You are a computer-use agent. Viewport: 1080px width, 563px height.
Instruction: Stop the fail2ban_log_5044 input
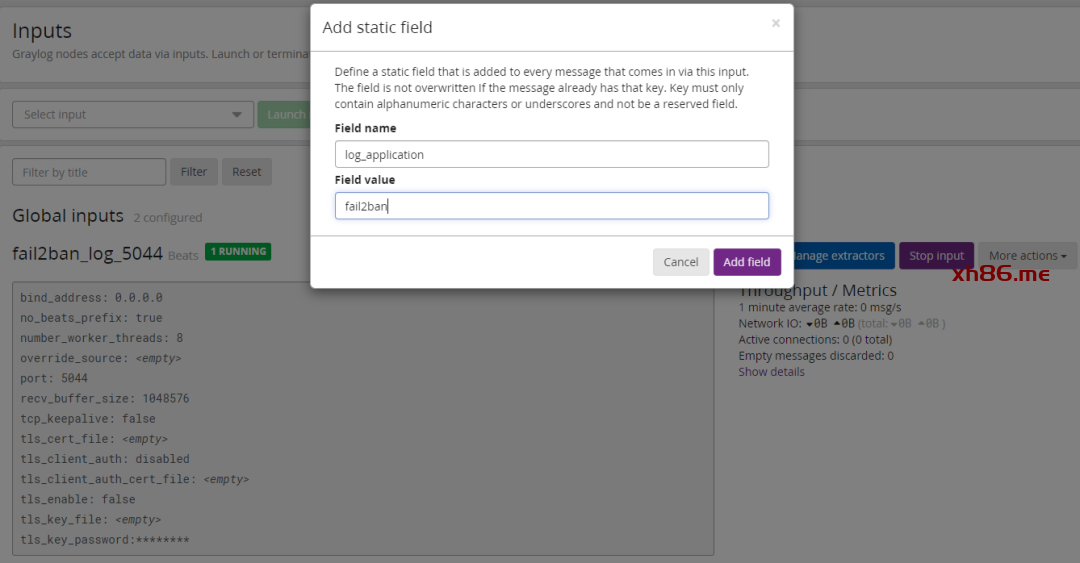935,256
